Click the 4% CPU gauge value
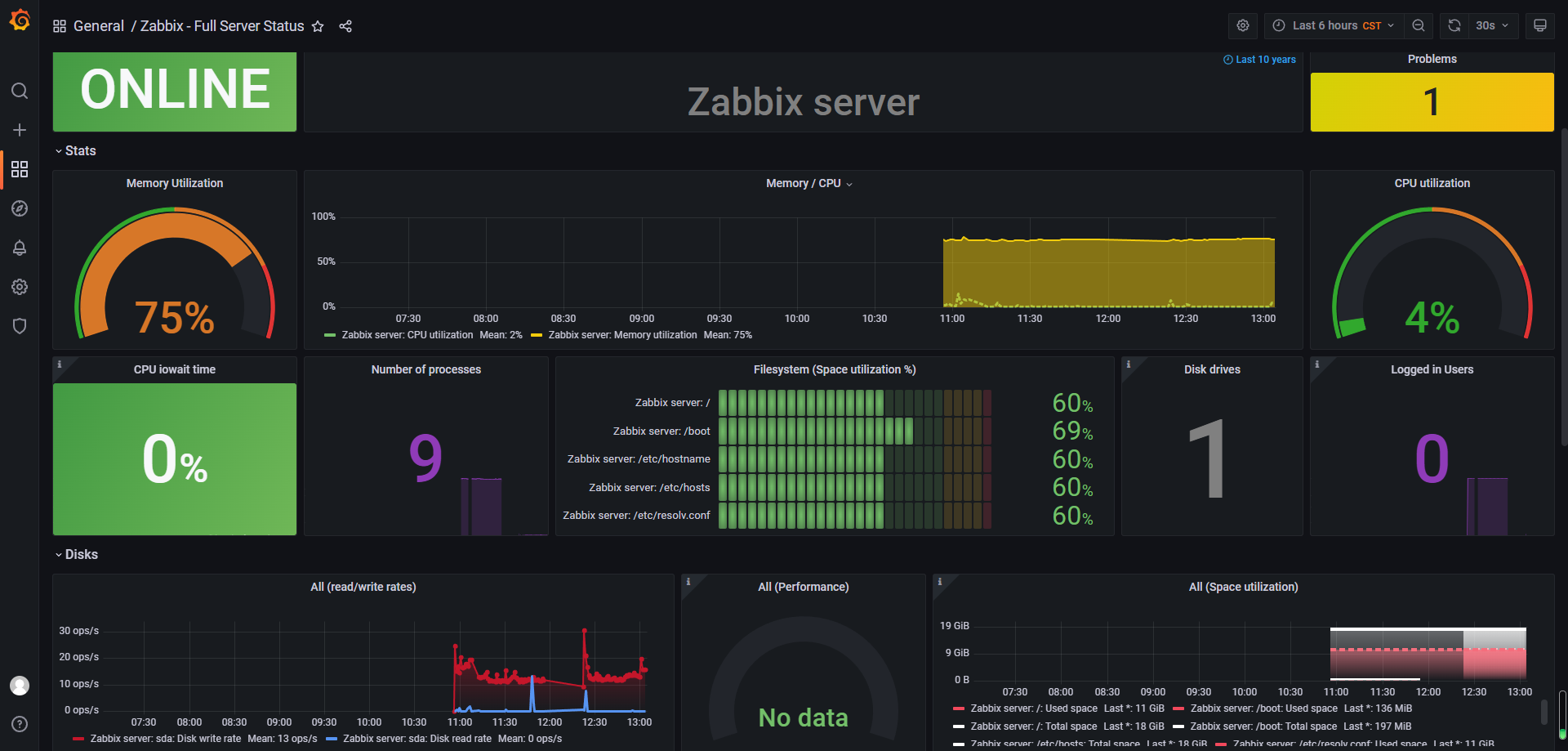Viewport: 1568px width, 751px height. (1432, 318)
